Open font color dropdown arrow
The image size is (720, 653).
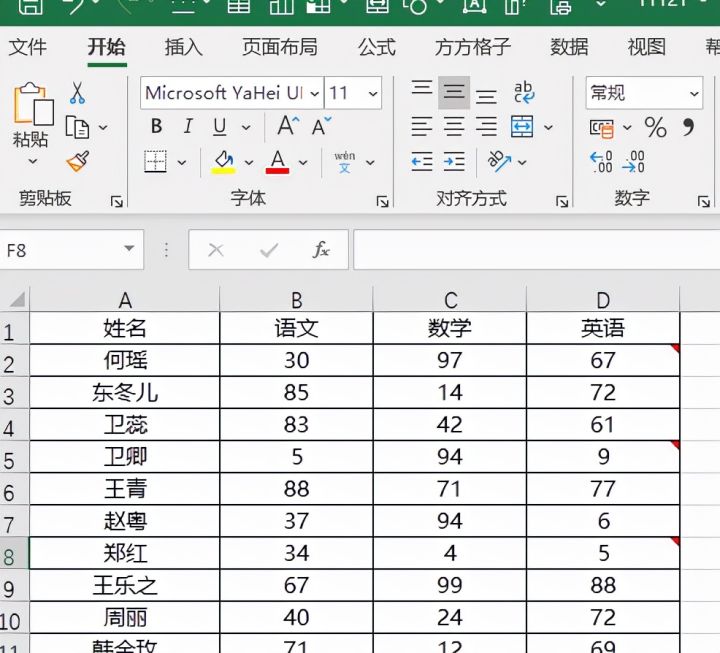click(x=303, y=163)
